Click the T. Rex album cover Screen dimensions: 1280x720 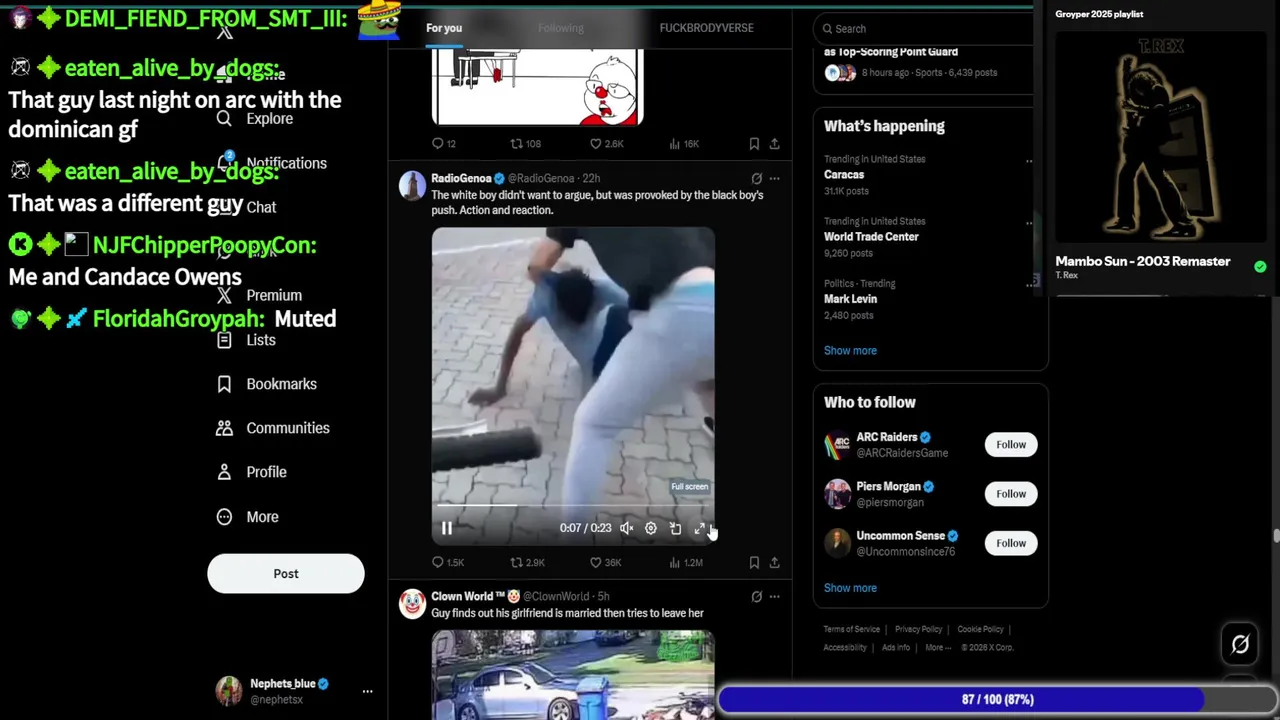[1160, 137]
